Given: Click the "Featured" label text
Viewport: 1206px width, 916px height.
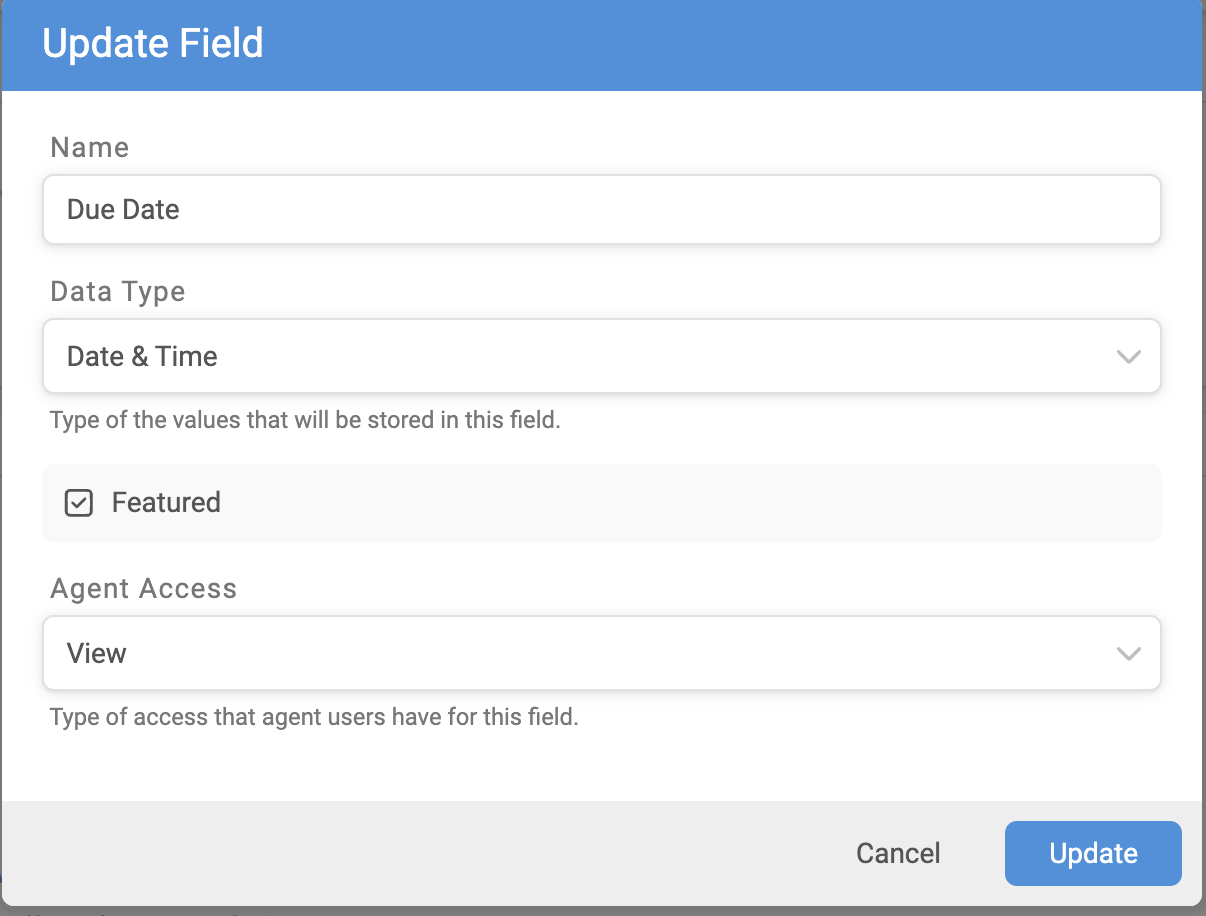Looking at the screenshot, I should click(166, 502).
